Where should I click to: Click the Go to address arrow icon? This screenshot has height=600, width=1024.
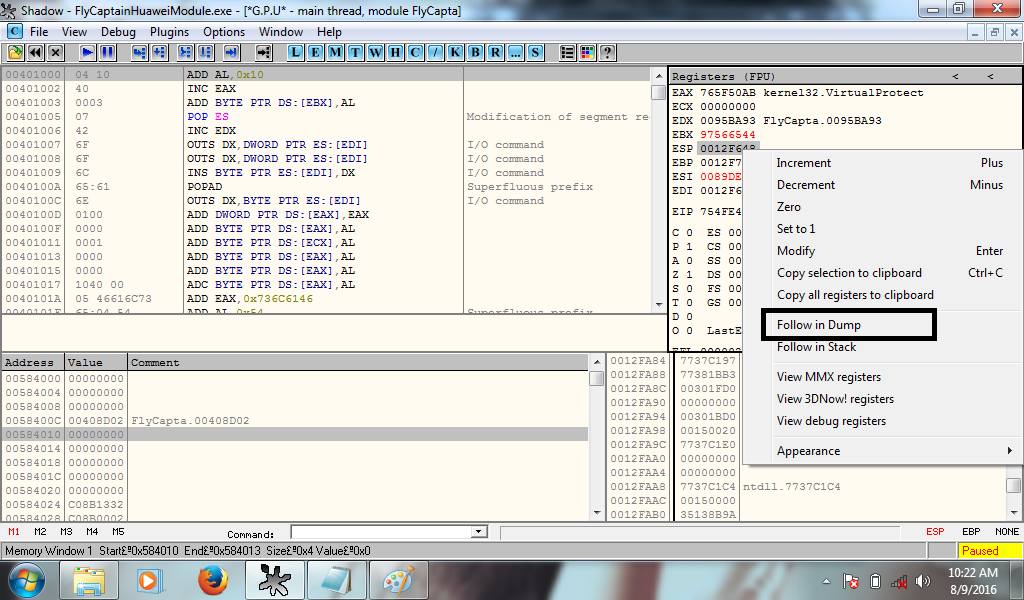[x=263, y=53]
